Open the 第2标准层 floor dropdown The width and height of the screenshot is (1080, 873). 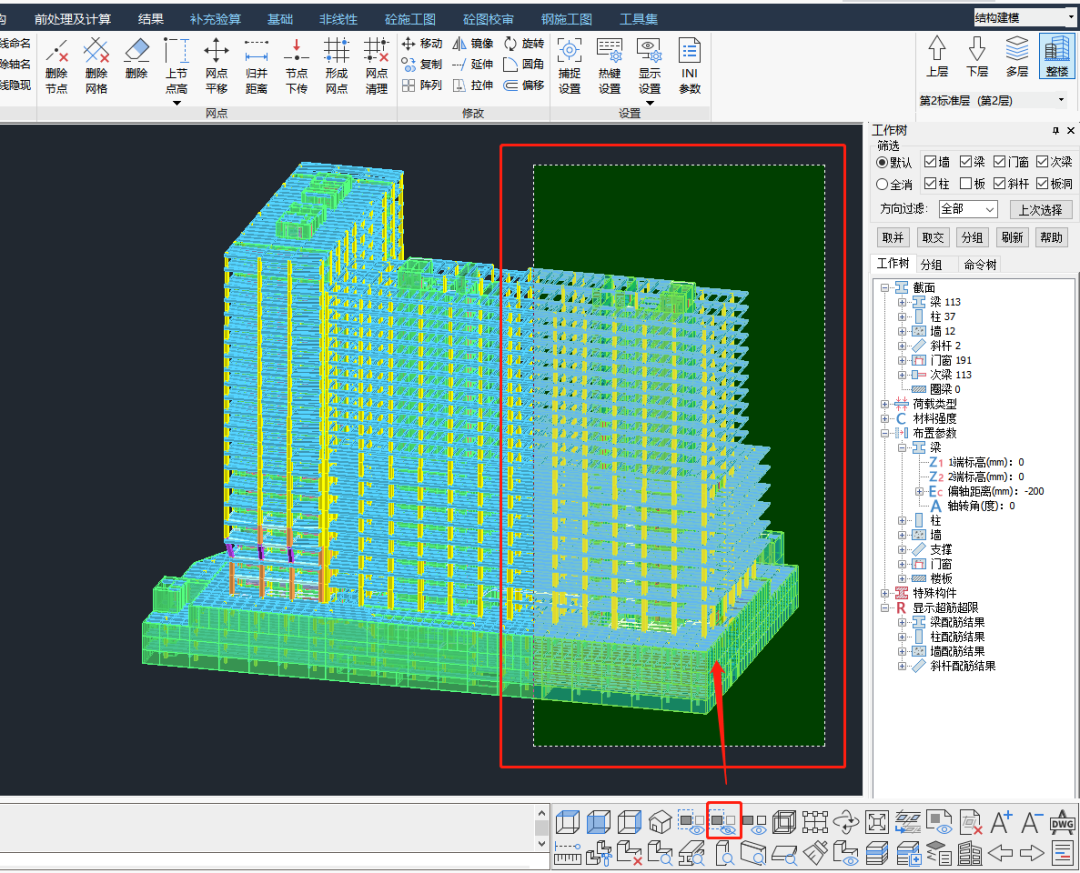1061,100
